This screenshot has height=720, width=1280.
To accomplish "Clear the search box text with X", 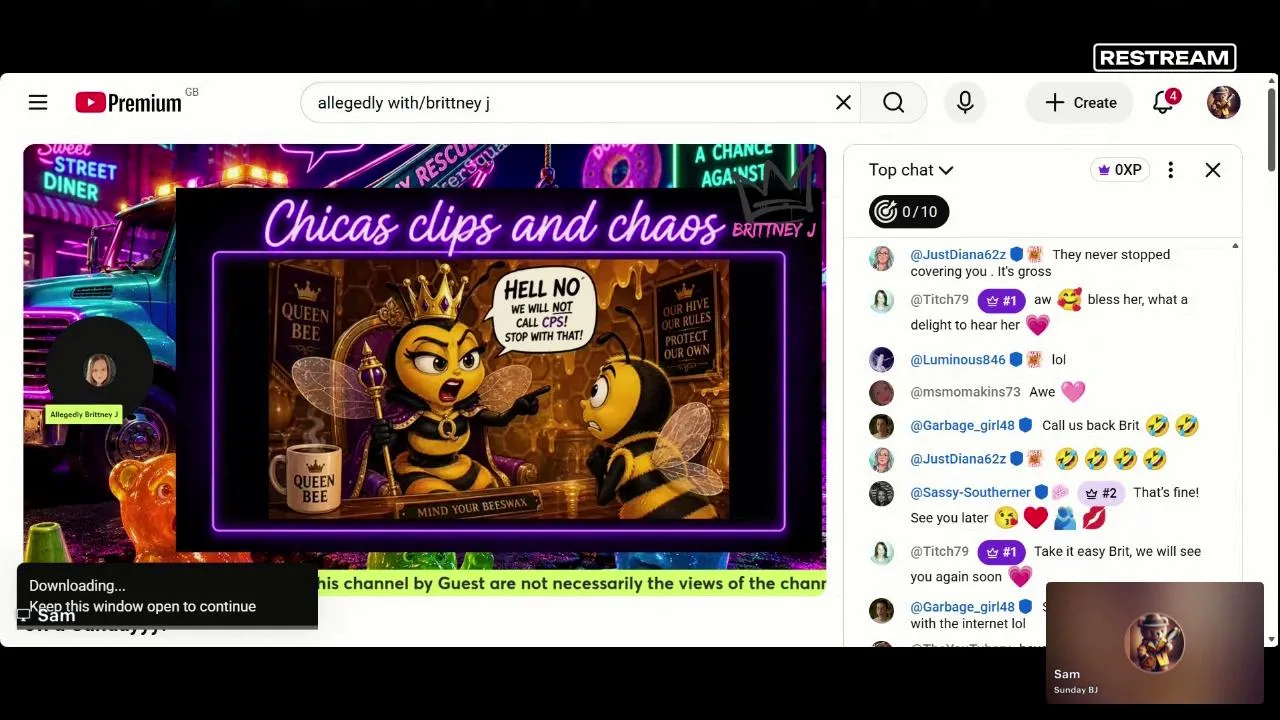I will tap(843, 102).
